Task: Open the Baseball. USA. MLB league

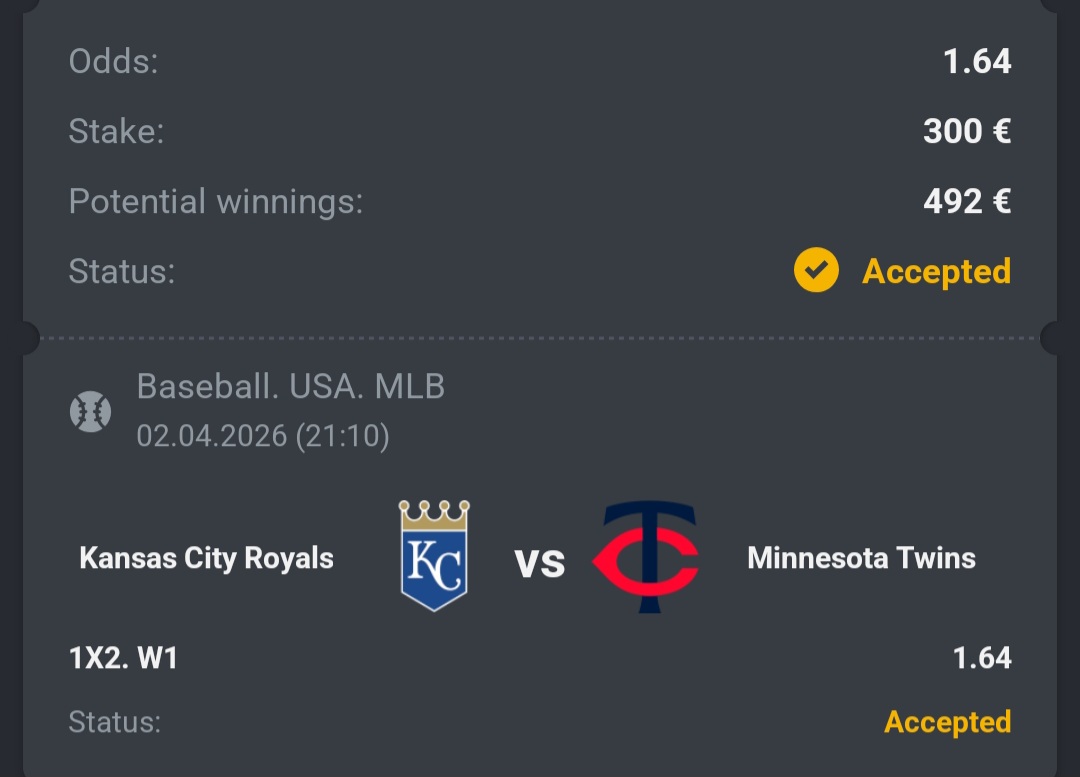Action: tap(291, 386)
